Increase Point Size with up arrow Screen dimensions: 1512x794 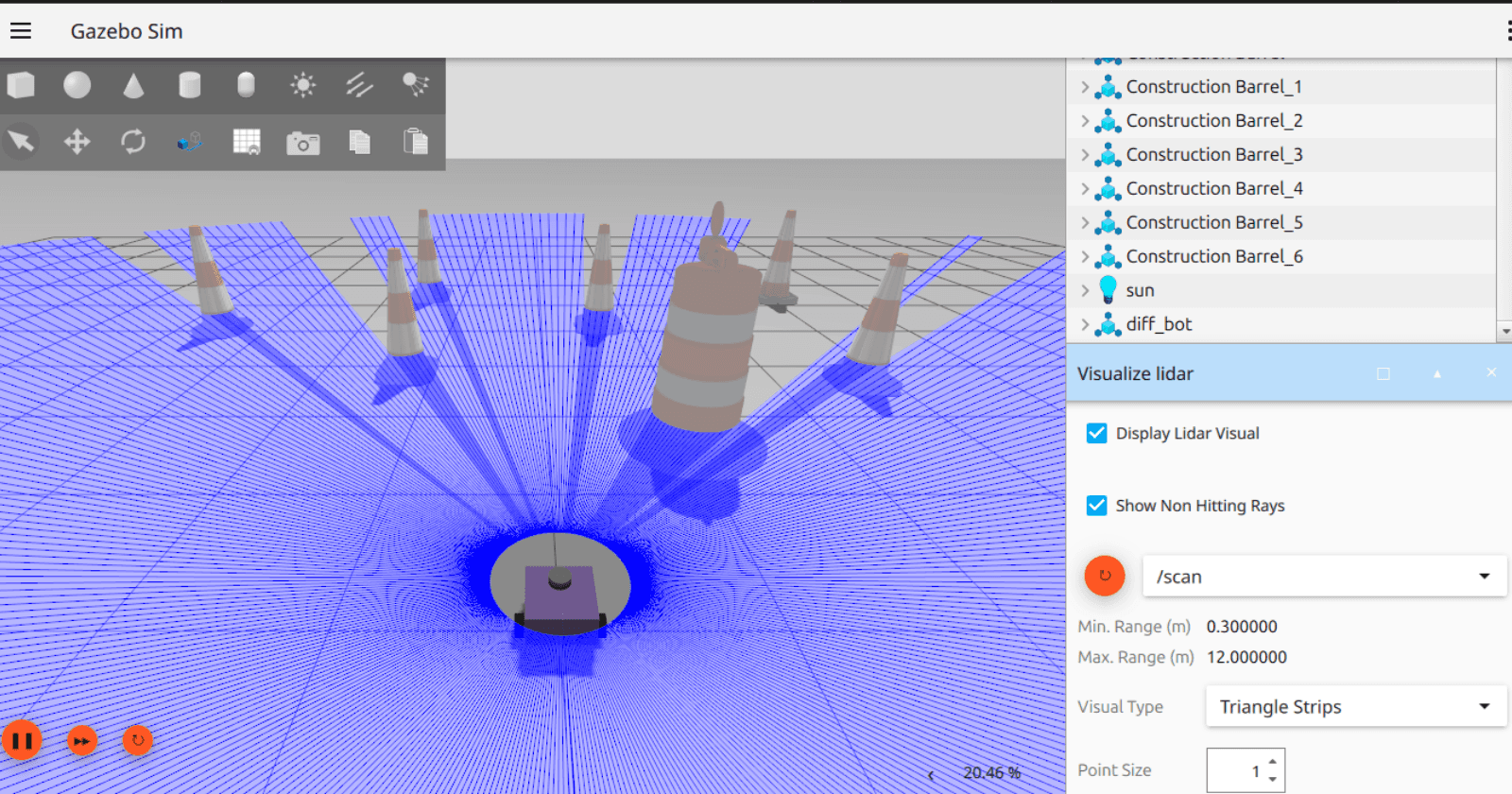[x=1273, y=762]
